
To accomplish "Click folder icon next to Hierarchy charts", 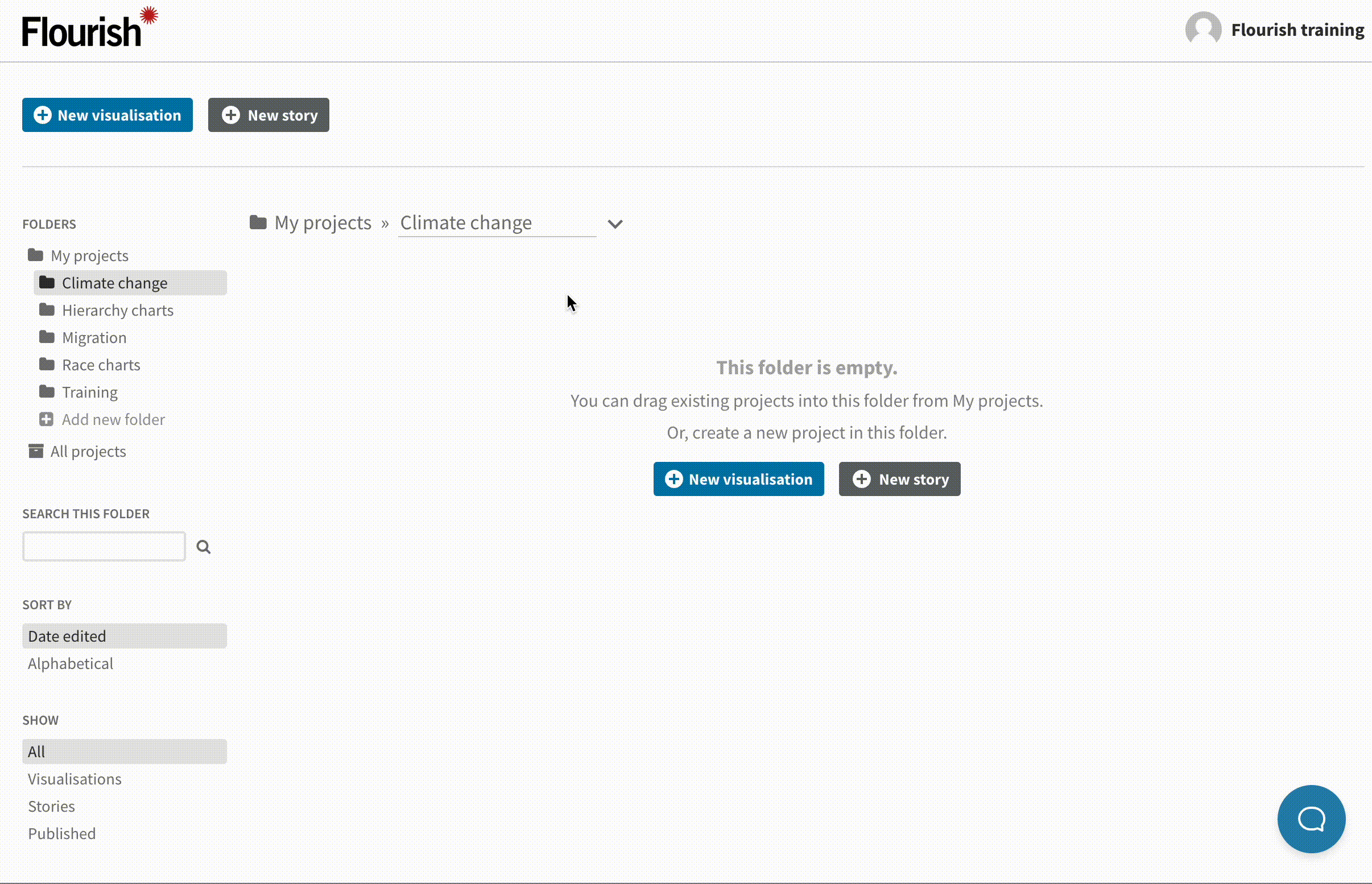I will coord(47,310).
